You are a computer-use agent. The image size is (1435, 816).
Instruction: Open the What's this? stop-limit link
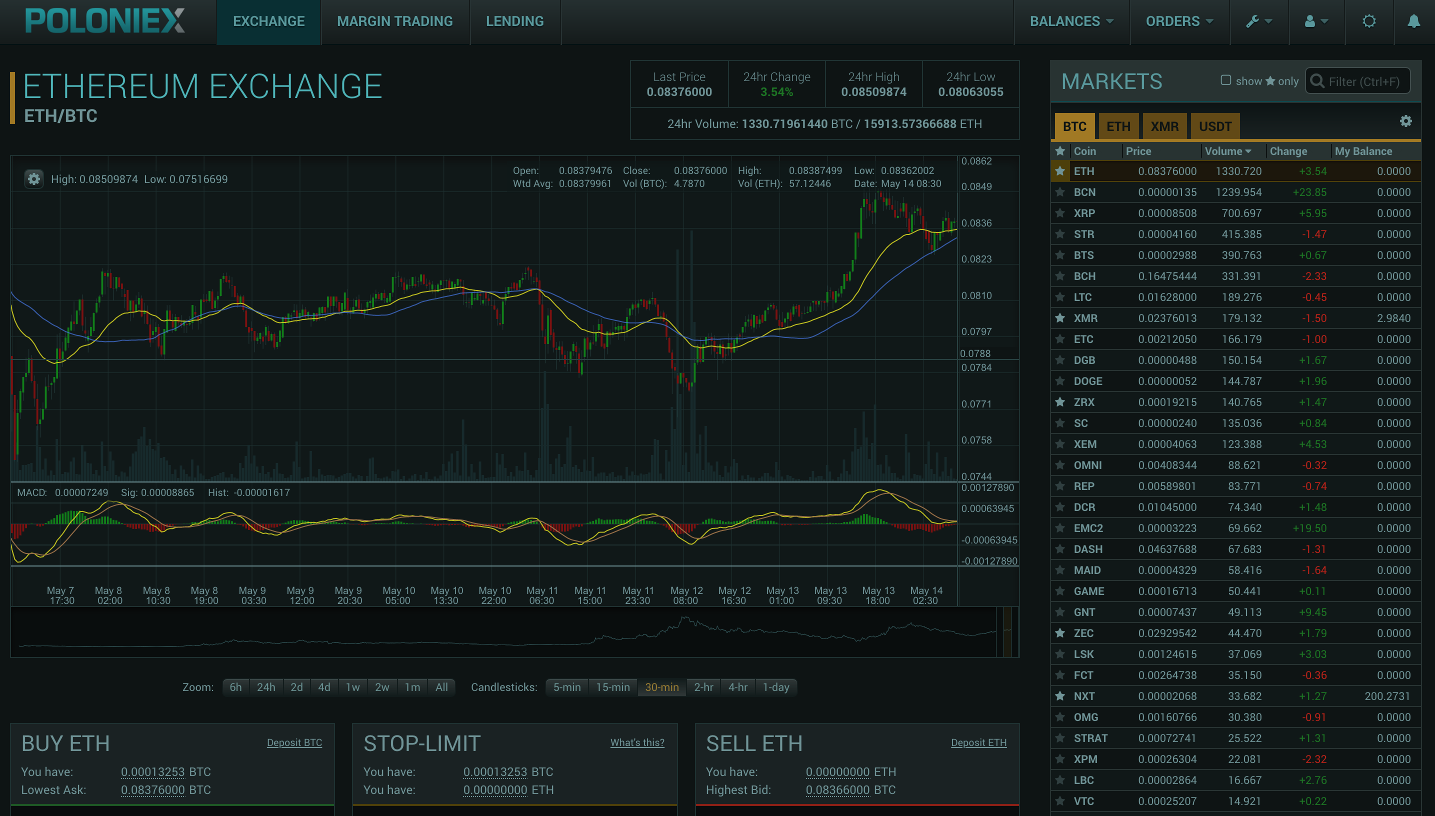point(638,743)
